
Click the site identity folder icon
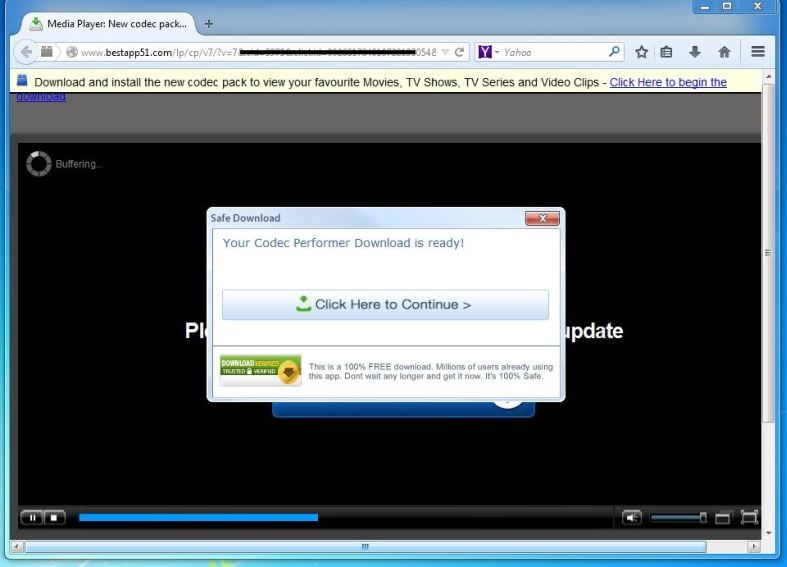[47, 52]
